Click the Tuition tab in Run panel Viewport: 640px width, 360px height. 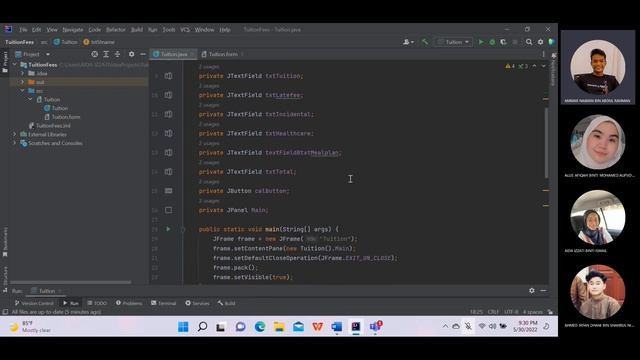[46, 291]
